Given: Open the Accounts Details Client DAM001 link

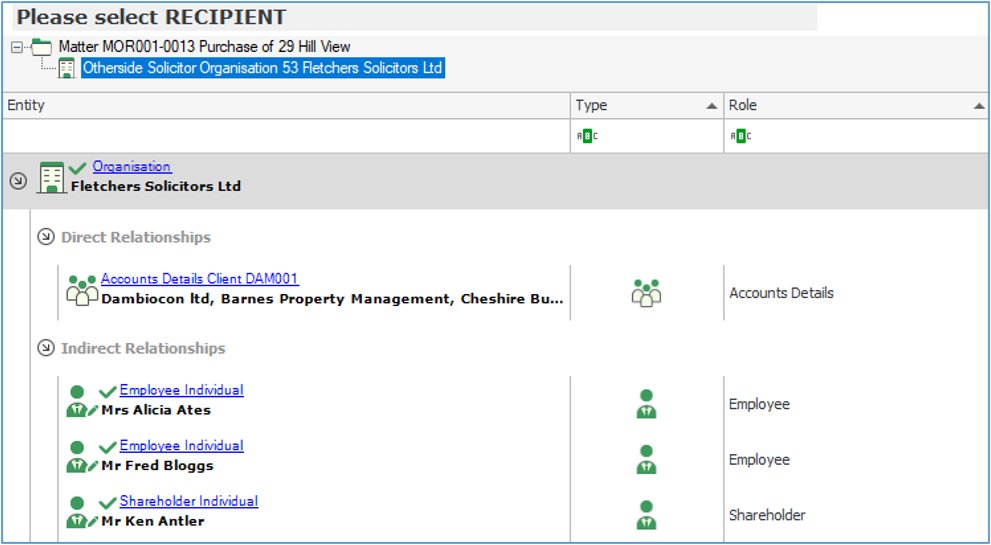Looking at the screenshot, I should 199,279.
